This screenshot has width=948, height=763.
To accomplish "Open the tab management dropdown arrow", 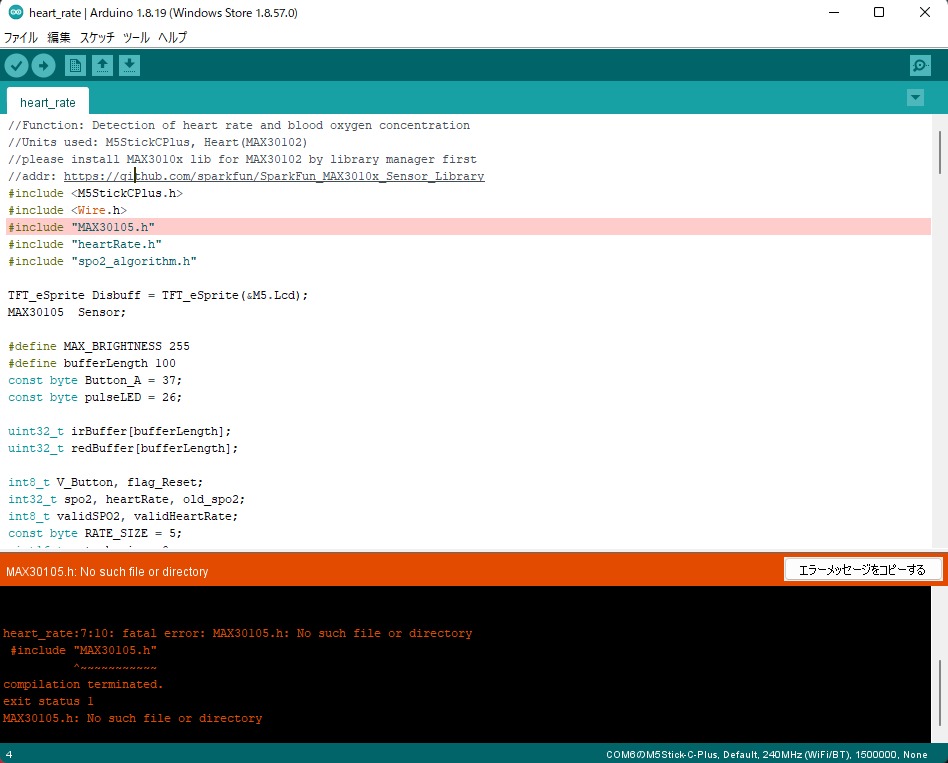I will click(914, 98).
